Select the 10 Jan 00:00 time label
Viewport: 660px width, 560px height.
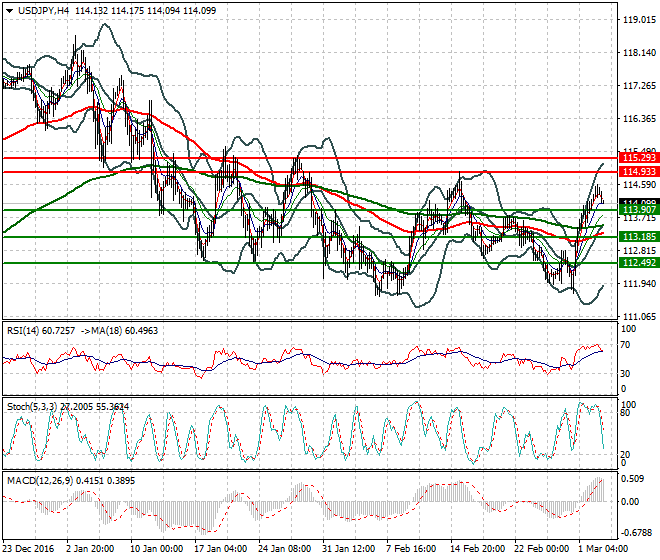click(x=157, y=549)
